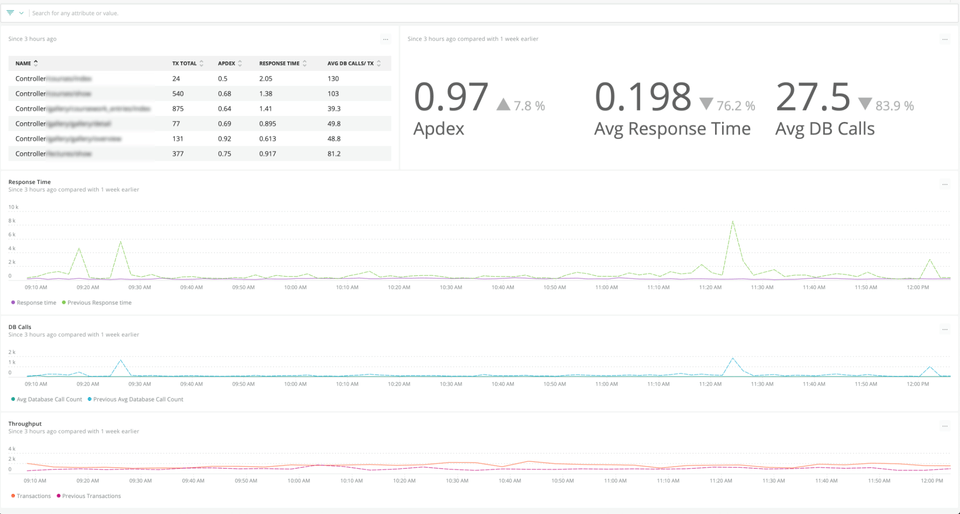960x514 pixels.
Task: Toggle the Avg Database Call Count legend series
Action: click(47, 399)
